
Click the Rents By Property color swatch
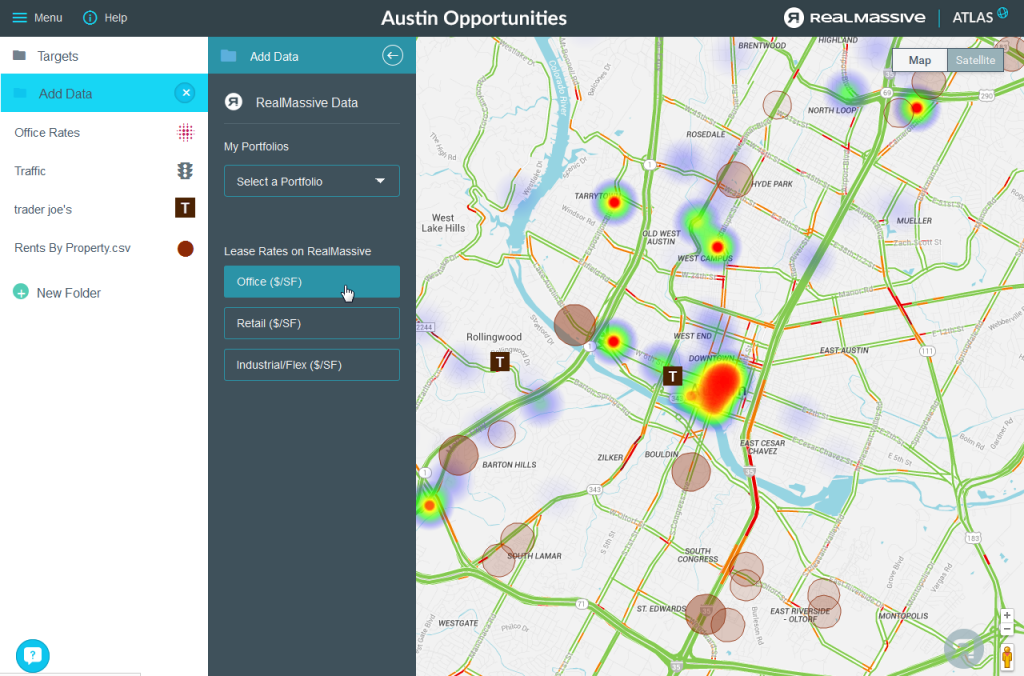[x=185, y=248]
